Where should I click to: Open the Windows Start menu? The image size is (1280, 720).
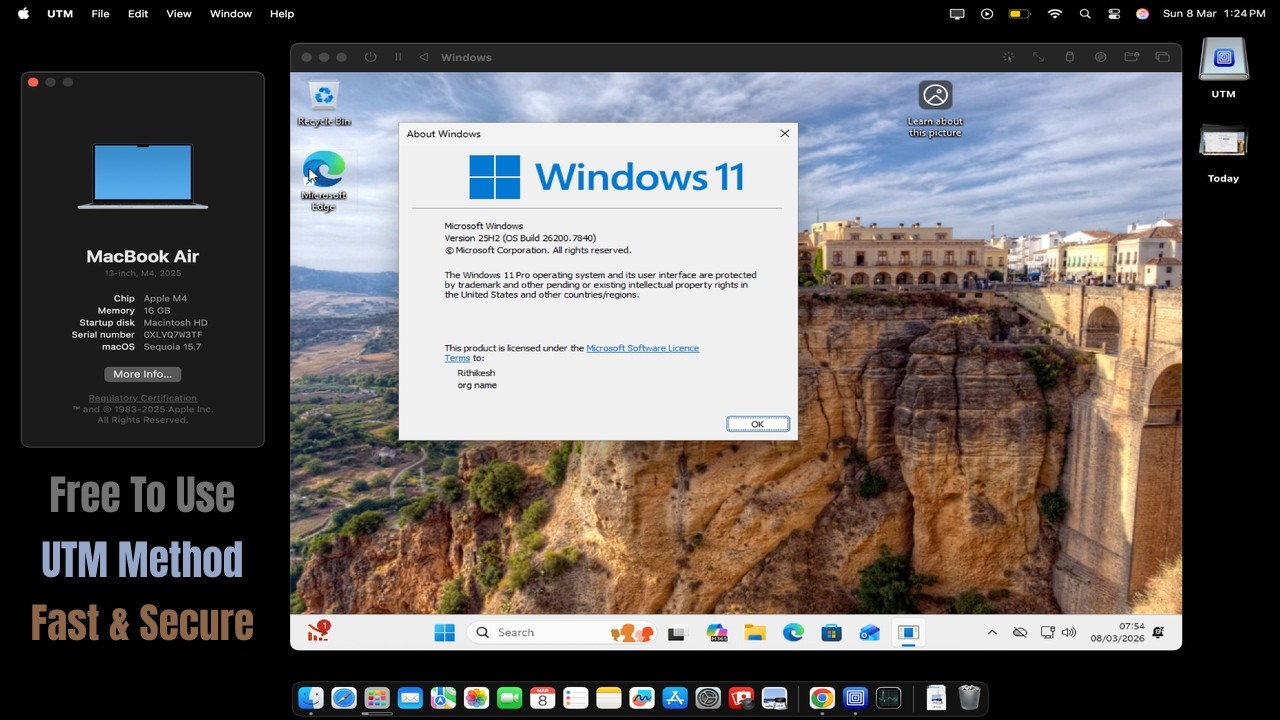pos(445,632)
